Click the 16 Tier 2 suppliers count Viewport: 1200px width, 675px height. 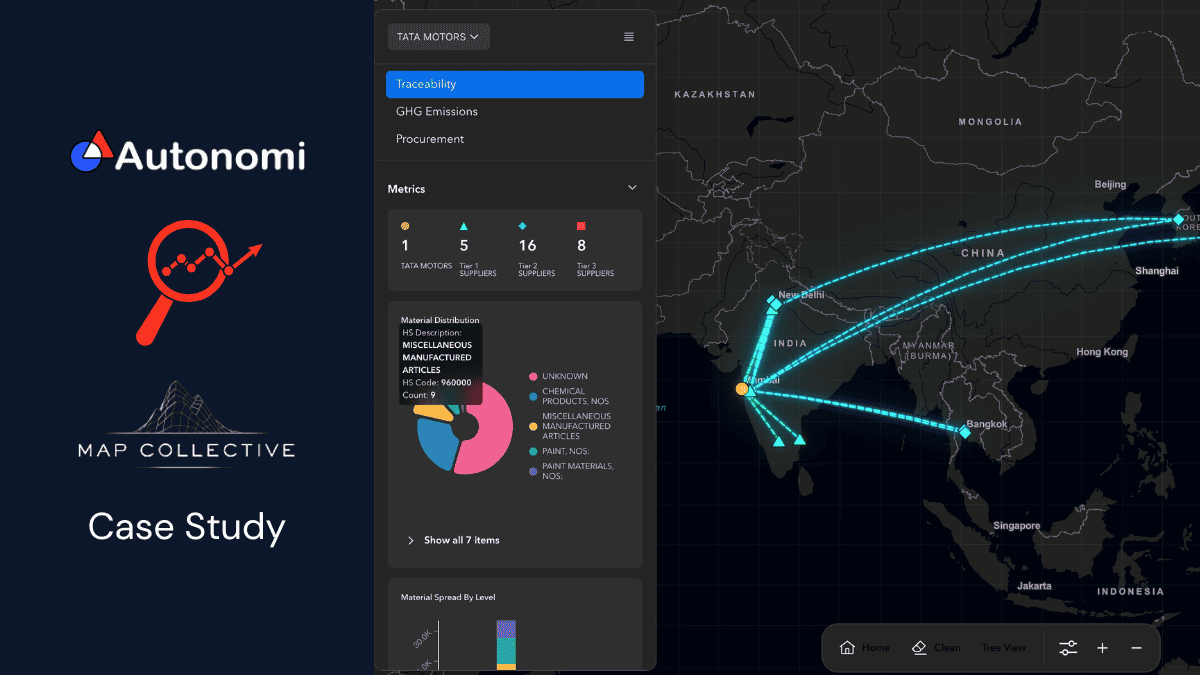coord(527,245)
